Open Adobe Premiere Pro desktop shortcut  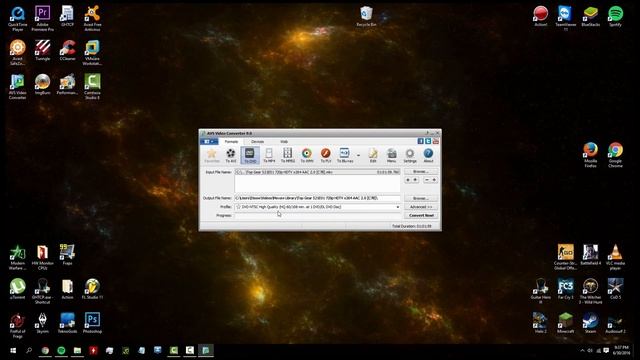42,18
